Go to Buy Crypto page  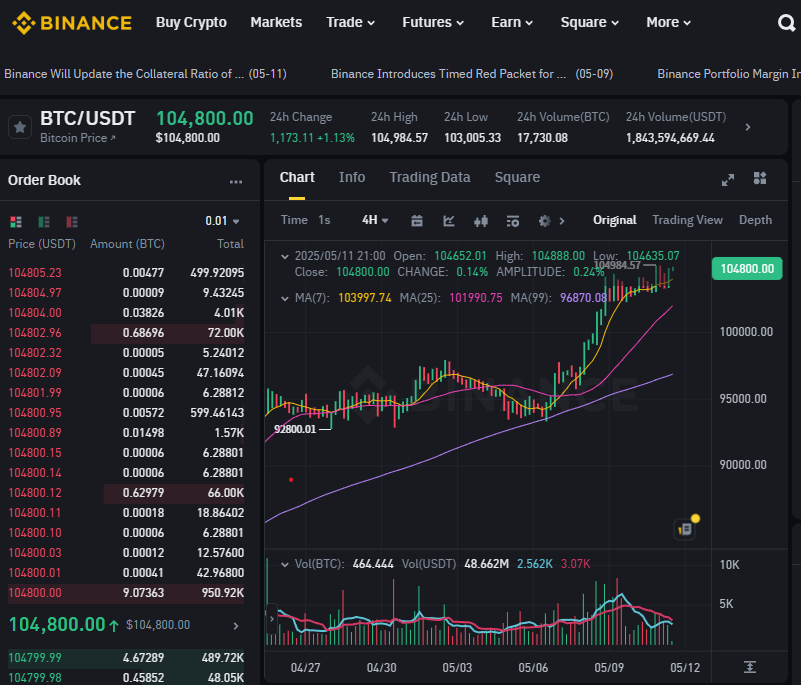tap(191, 22)
